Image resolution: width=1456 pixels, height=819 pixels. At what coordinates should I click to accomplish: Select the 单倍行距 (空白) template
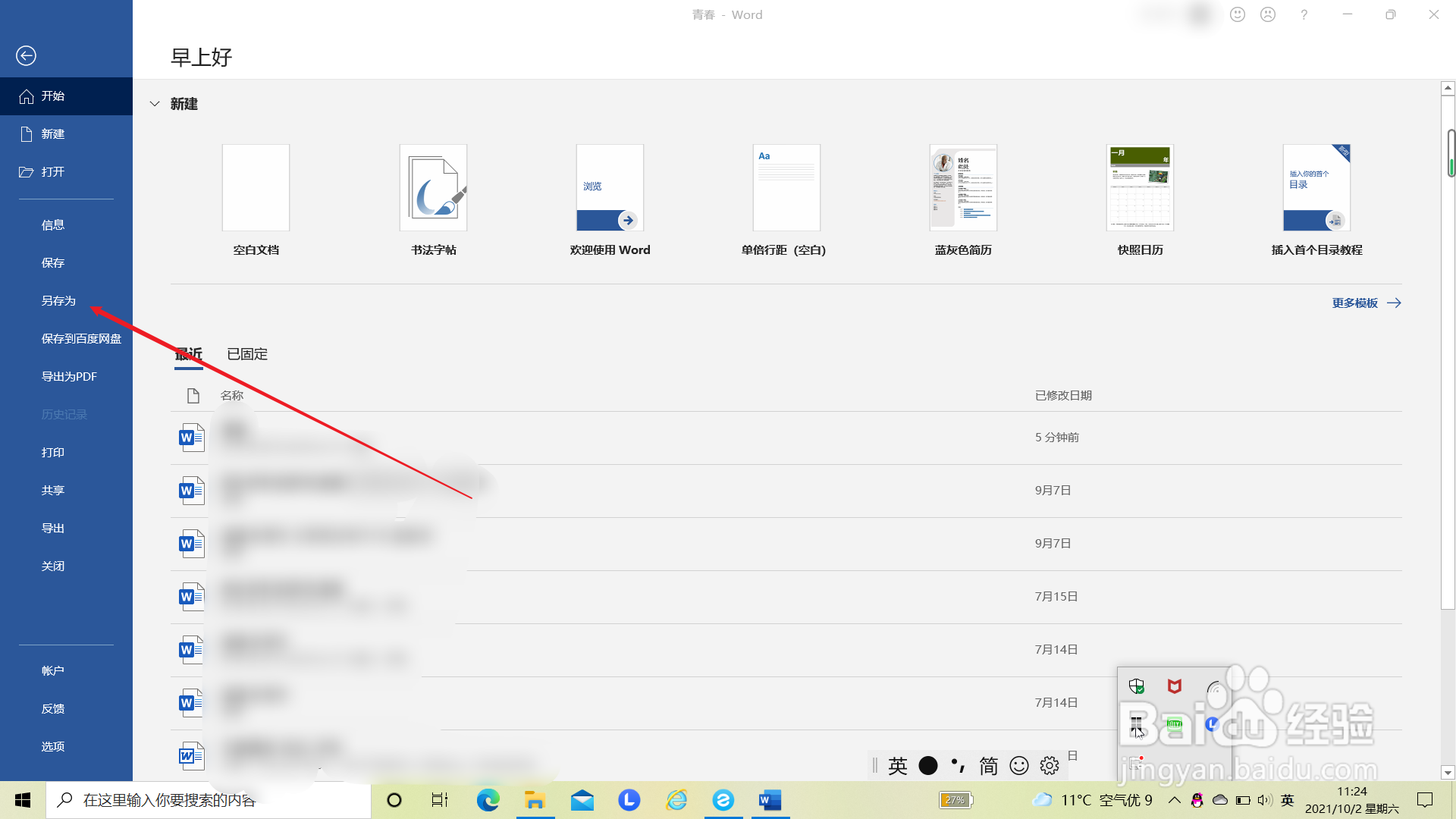(786, 187)
